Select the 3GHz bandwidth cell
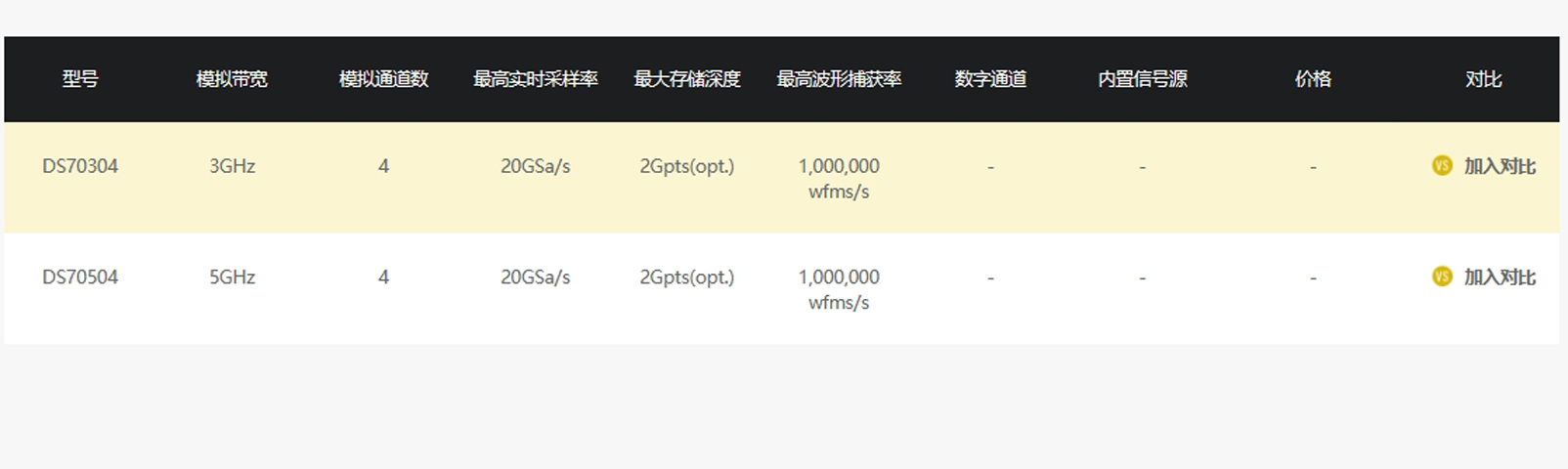The image size is (1568, 469). (232, 166)
